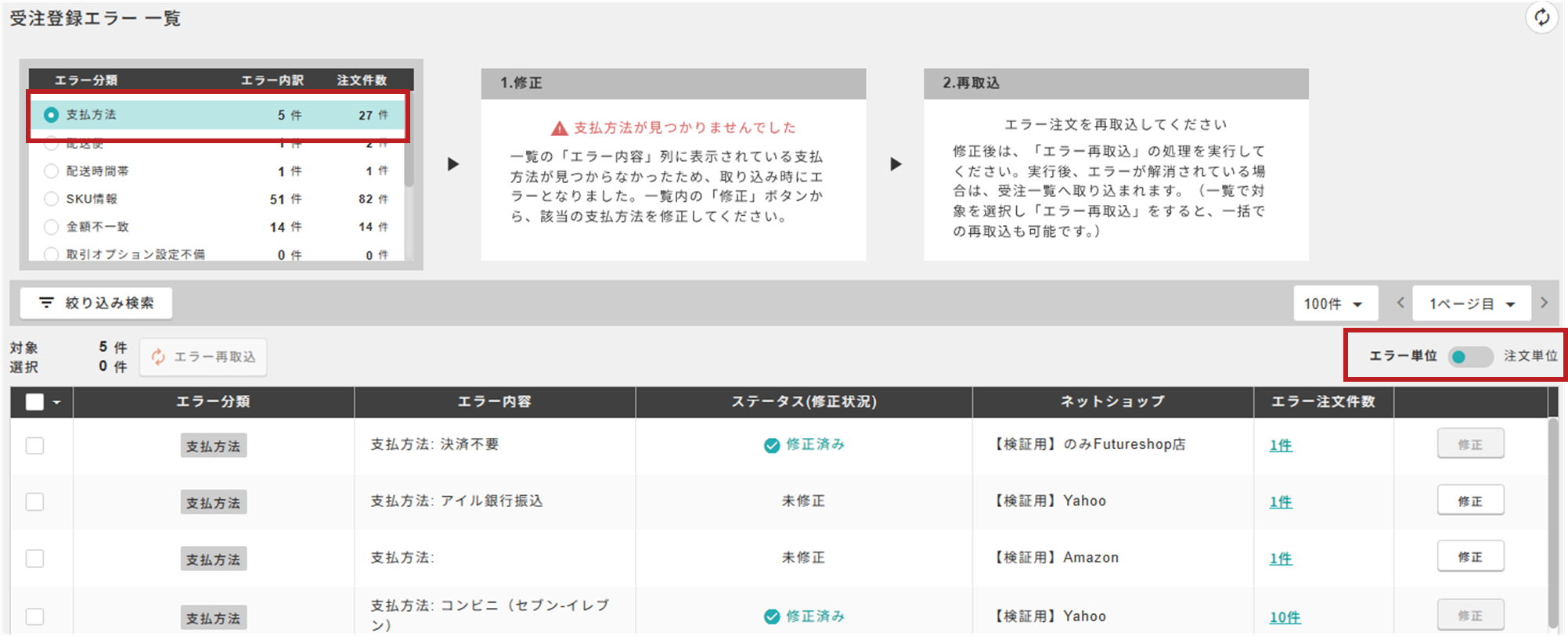Click the ネットショップ column header
The image size is (1568, 636).
tap(1112, 401)
